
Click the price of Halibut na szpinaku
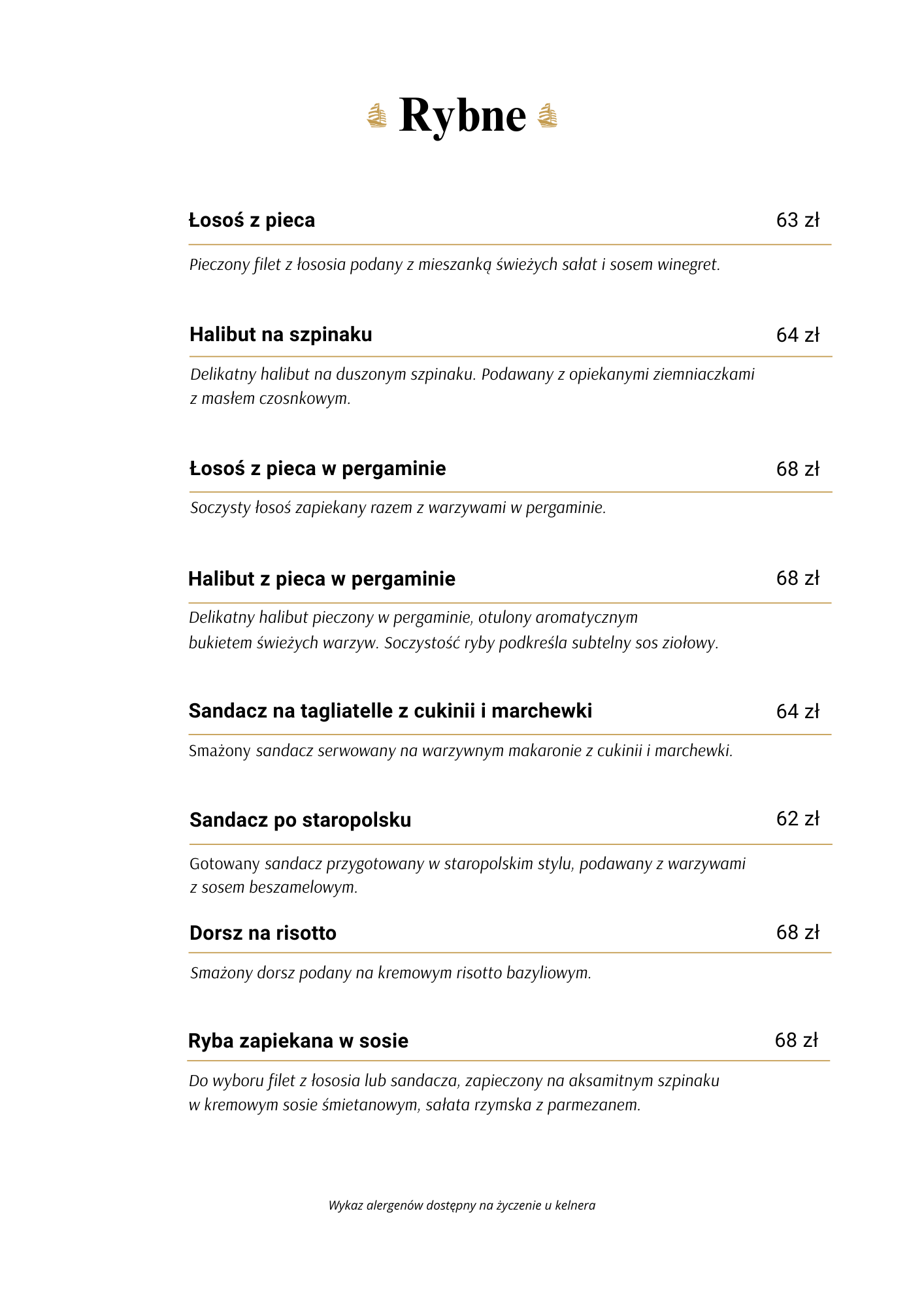click(x=797, y=335)
